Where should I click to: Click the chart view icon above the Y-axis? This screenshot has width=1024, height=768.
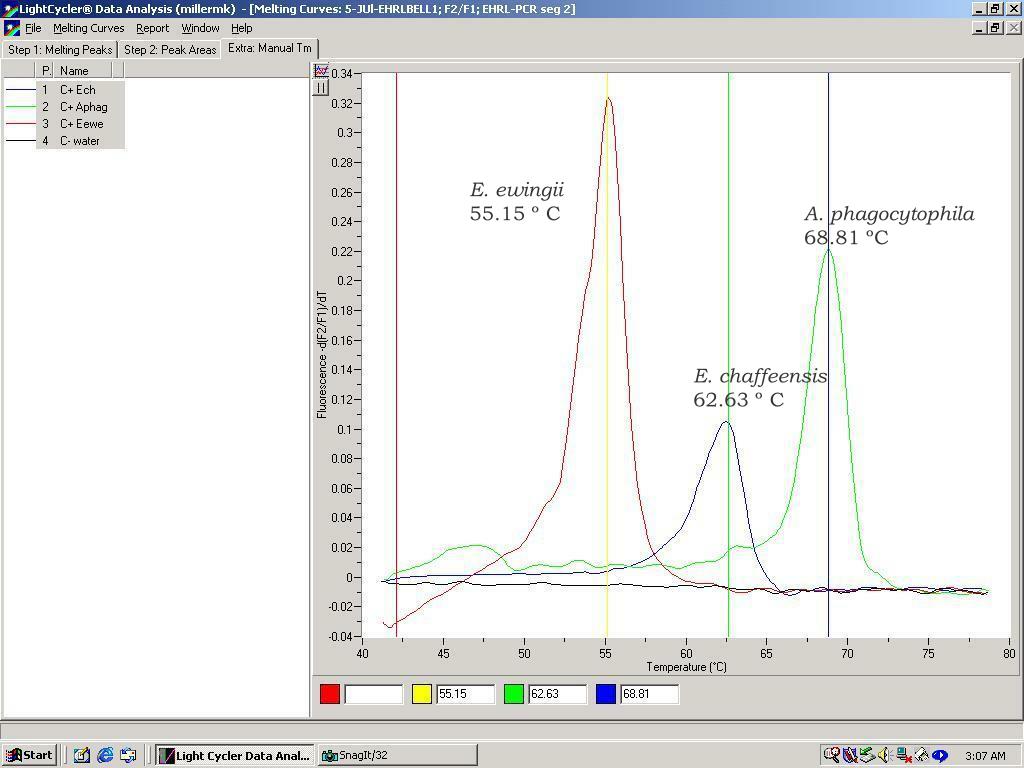[320, 71]
